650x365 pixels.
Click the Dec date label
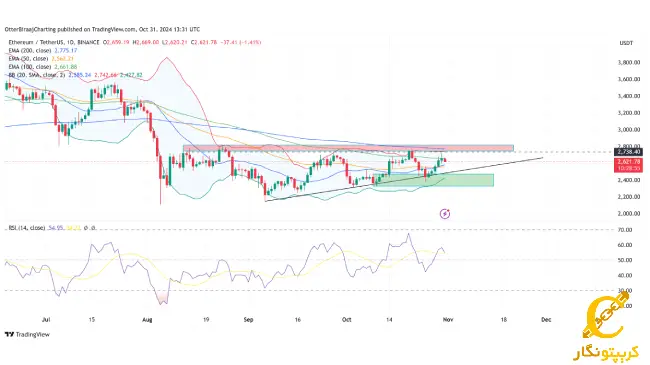(546, 320)
